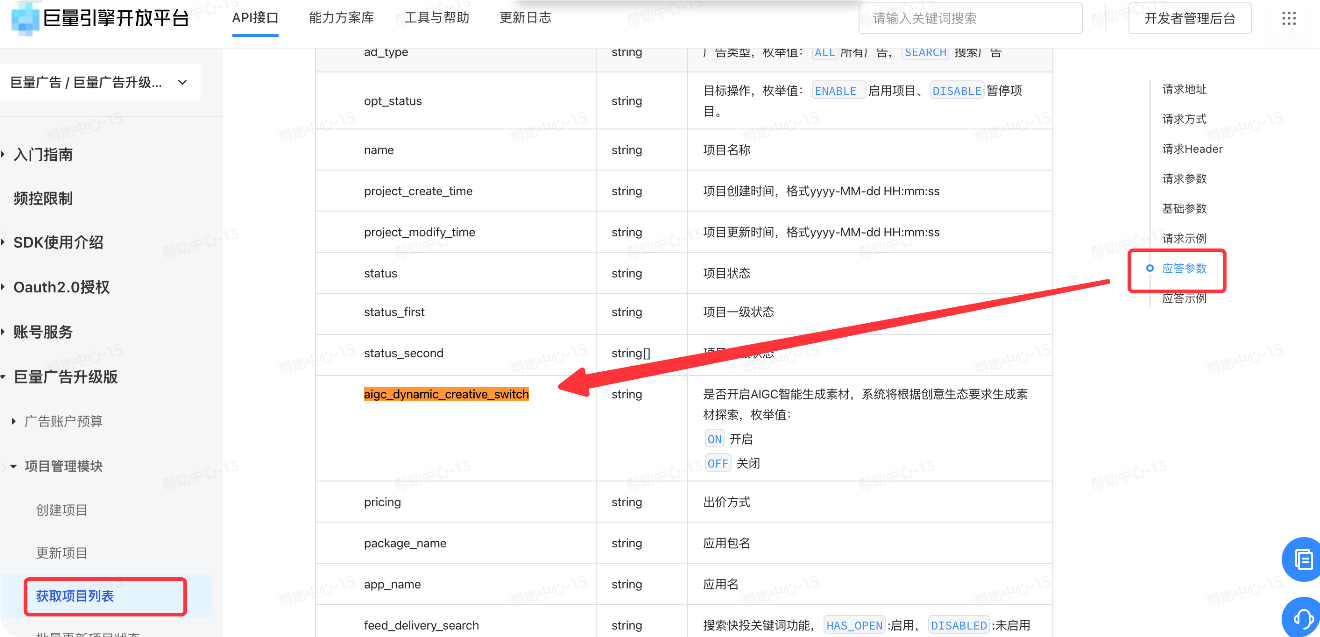This screenshot has height=637, width=1320.
Task: Jump to the 请求示例 anchor
Action: pyautogui.click(x=1184, y=239)
